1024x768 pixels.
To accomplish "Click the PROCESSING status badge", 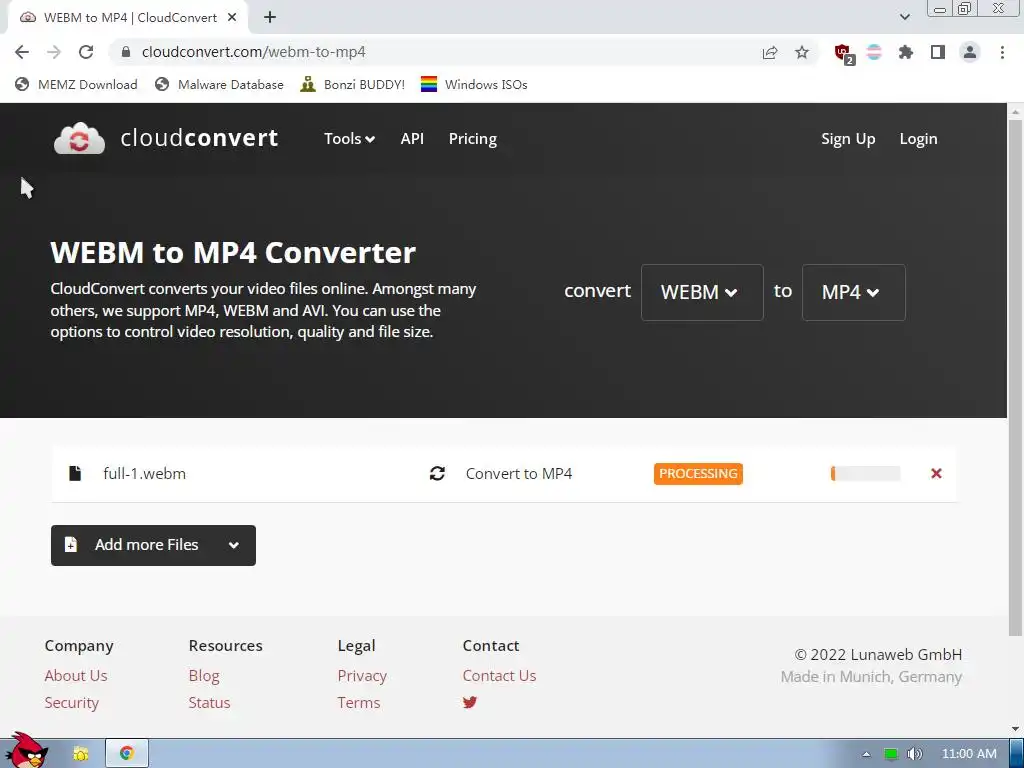I will click(698, 473).
